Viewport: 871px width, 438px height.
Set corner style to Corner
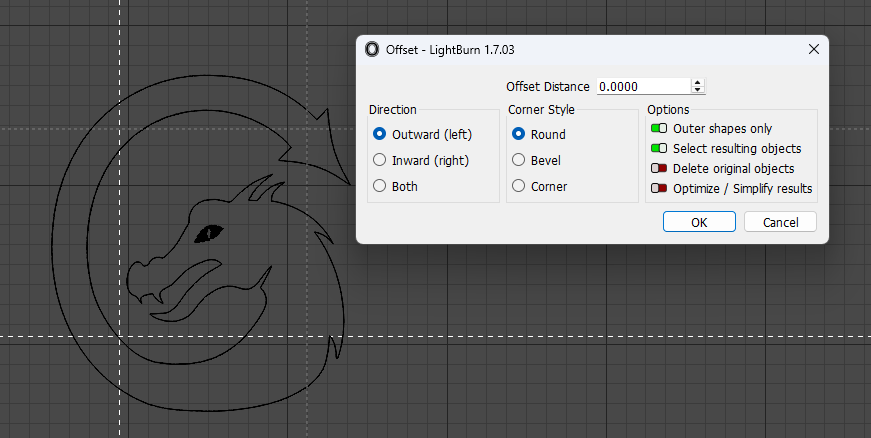pyautogui.click(x=519, y=186)
